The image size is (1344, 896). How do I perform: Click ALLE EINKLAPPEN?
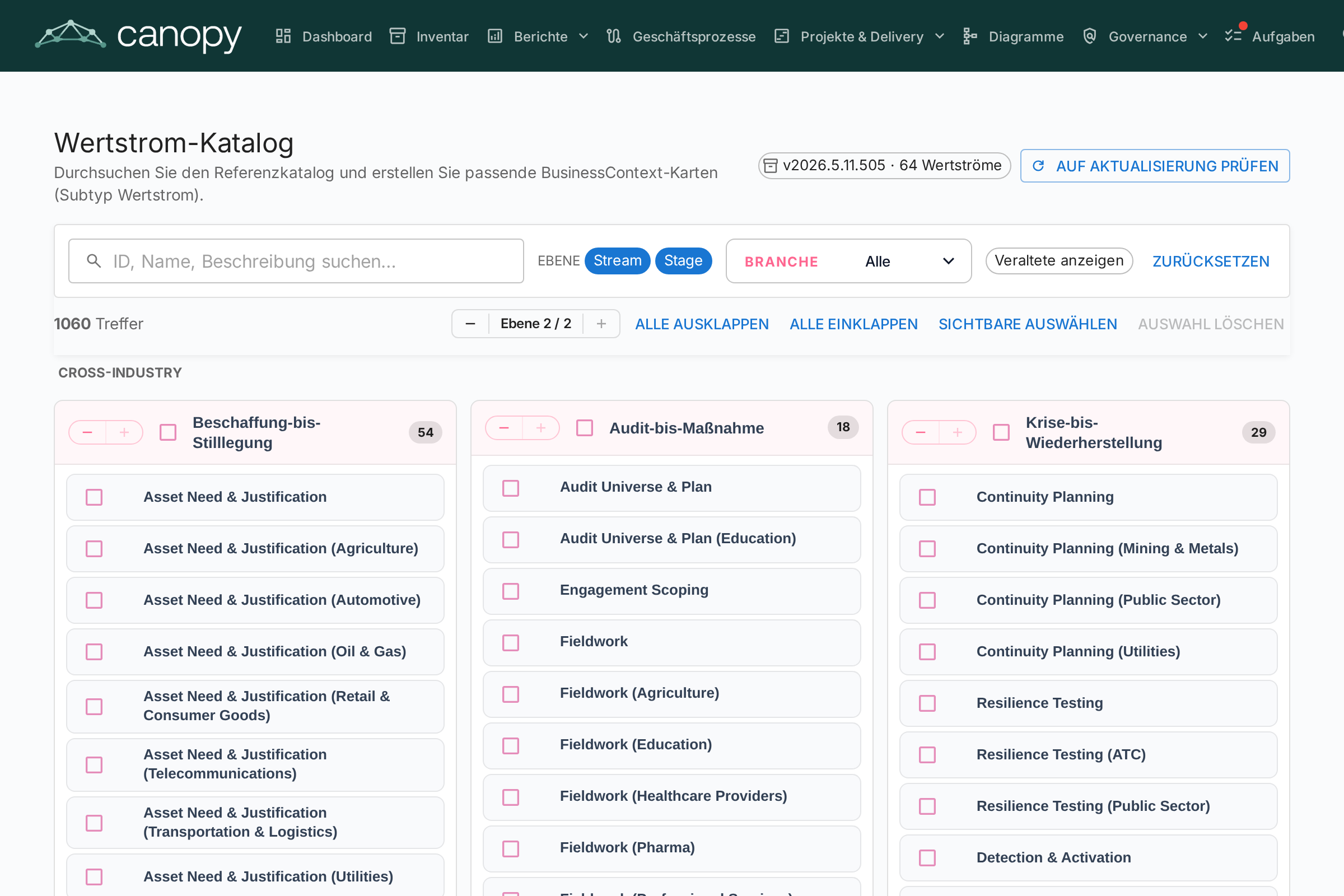[x=853, y=324]
